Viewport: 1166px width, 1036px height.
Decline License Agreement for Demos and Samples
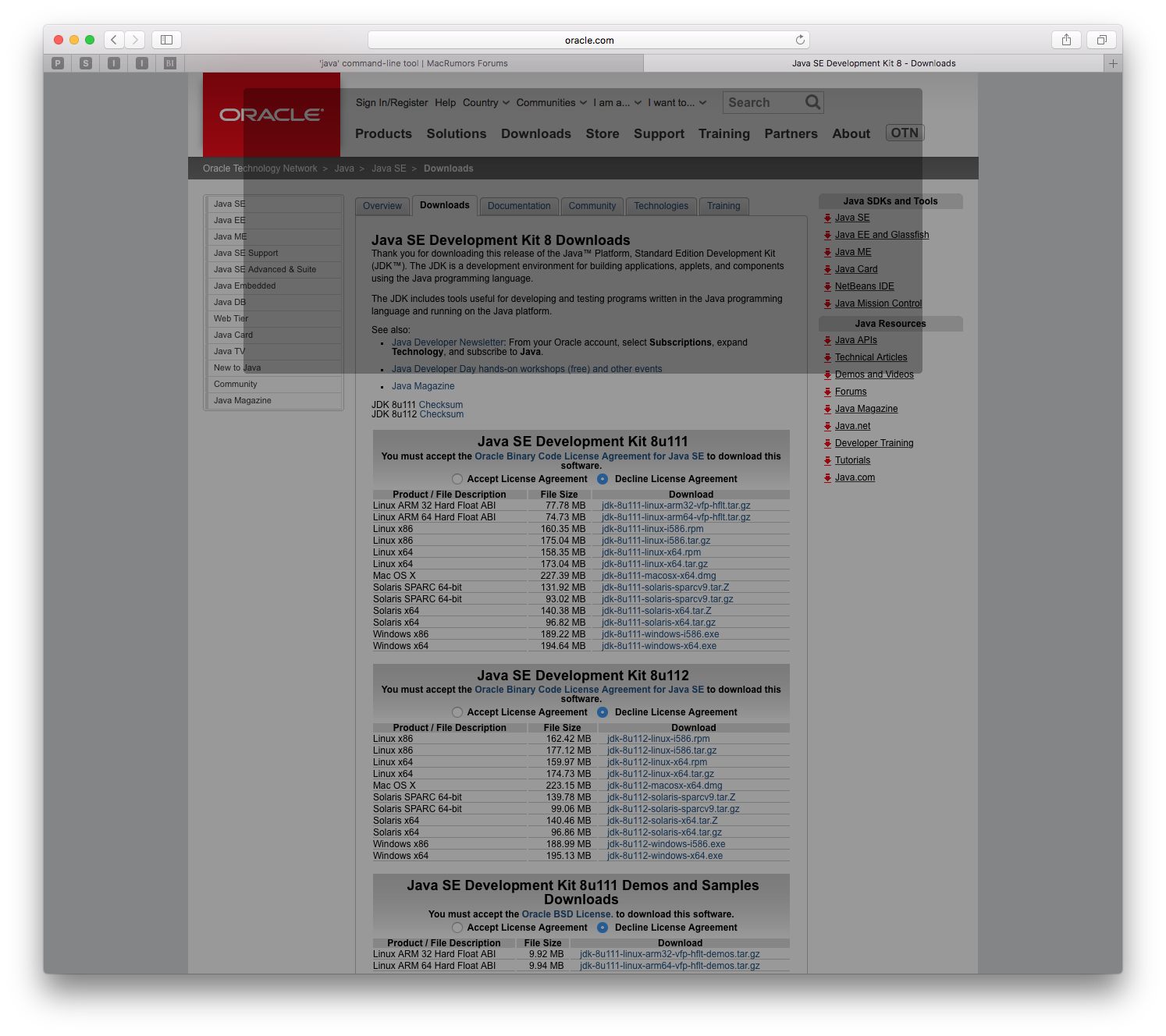603,928
